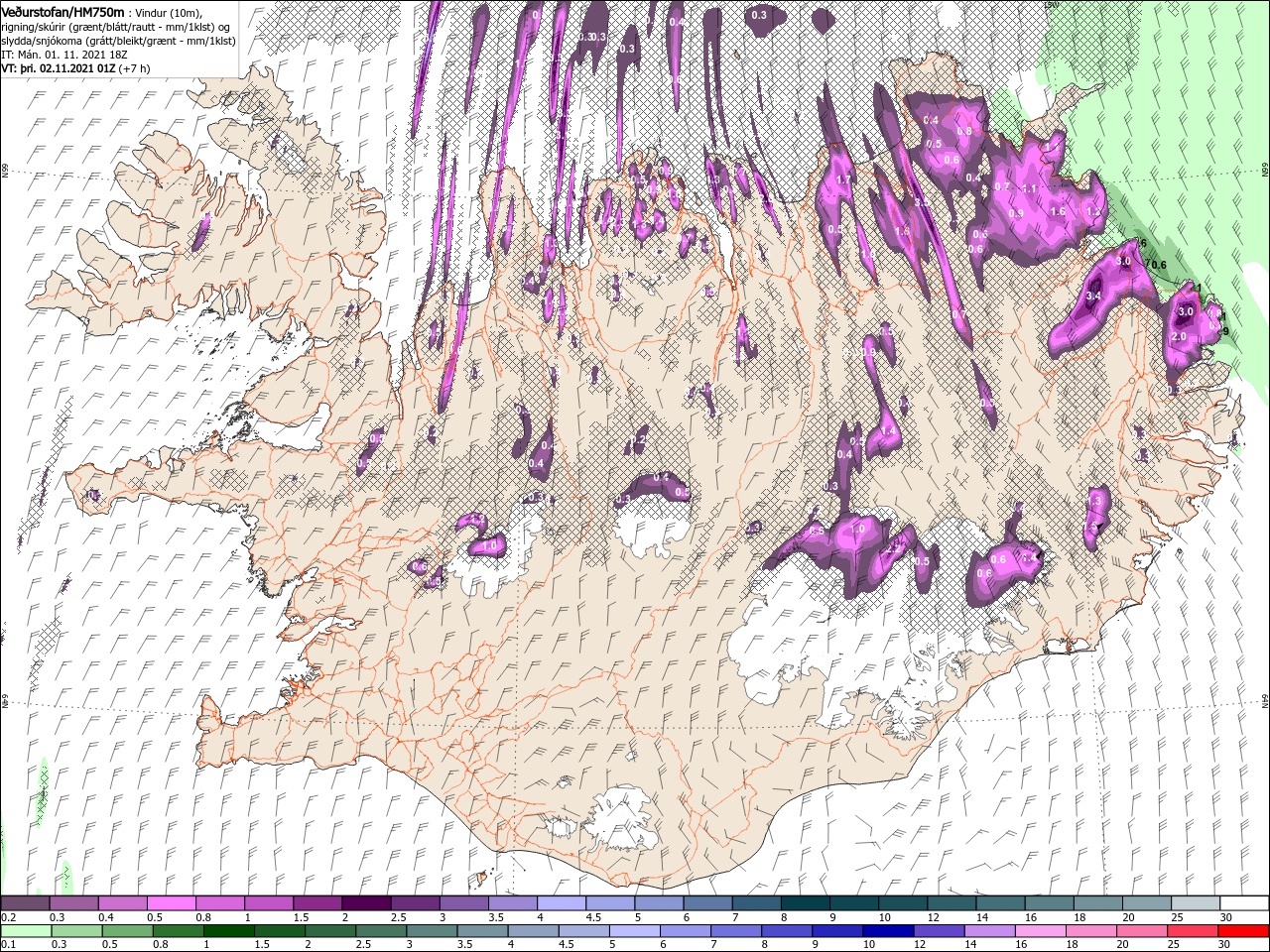Pick the violet bottom-row swatch labeled 12
The height and width of the screenshot is (952, 1270).
click(x=940, y=931)
